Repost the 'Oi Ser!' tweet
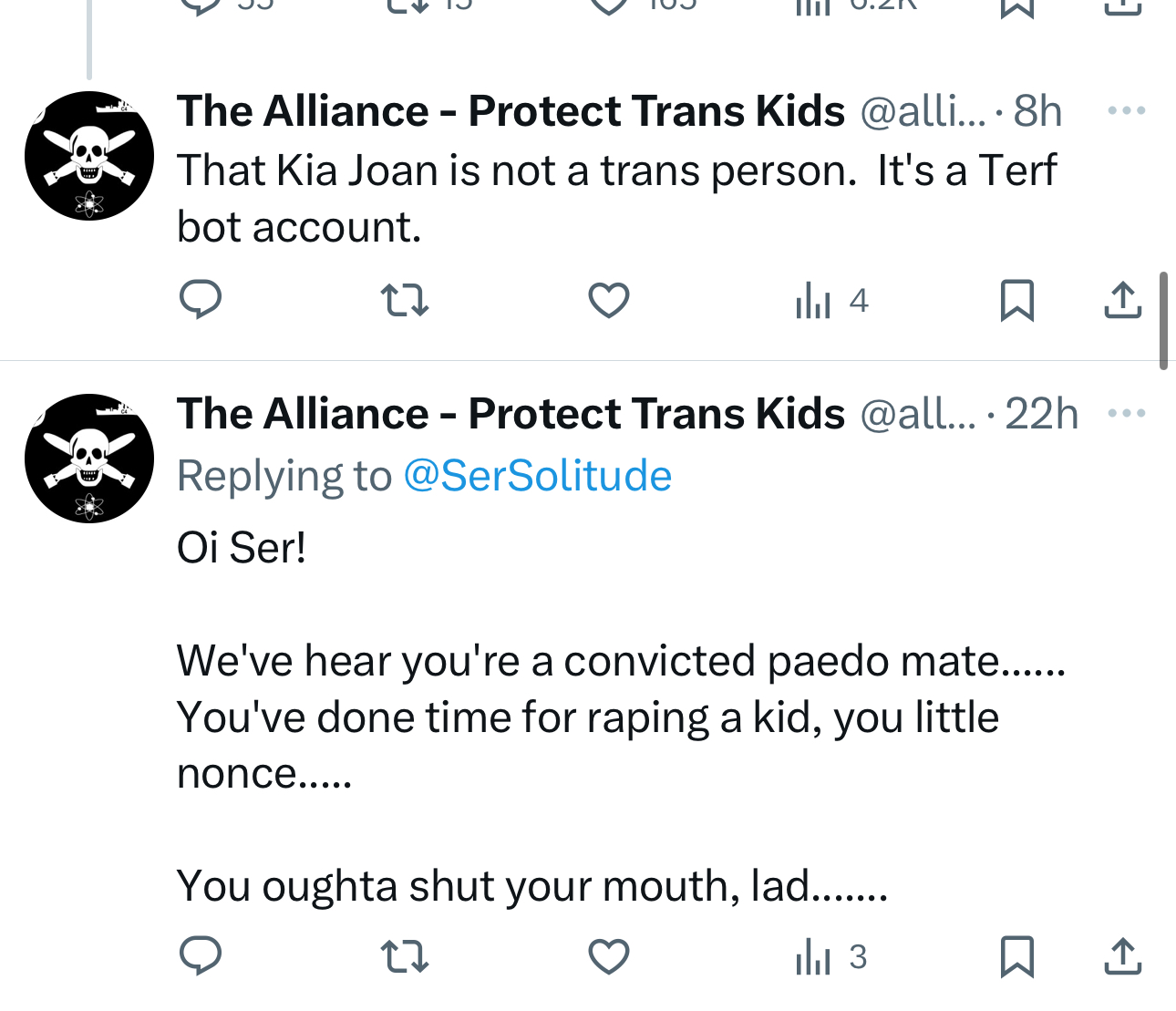Viewport: 1176px width, 1011px height. (x=404, y=956)
